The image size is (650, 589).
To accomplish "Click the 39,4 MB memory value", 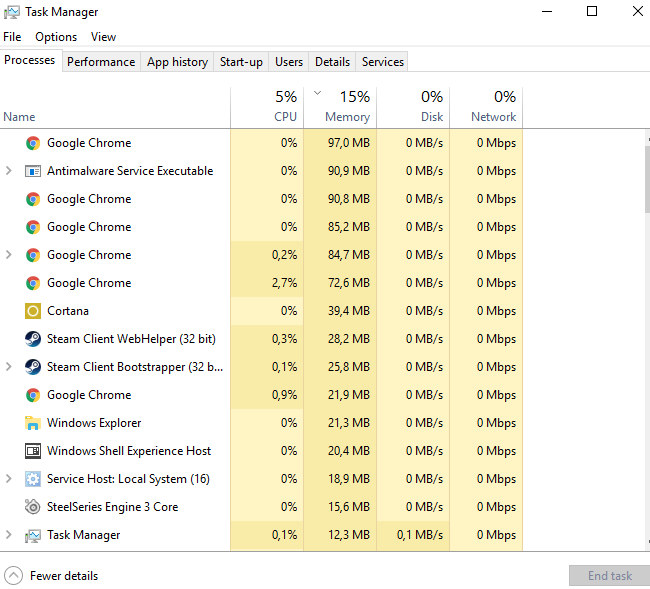I will 340,311.
